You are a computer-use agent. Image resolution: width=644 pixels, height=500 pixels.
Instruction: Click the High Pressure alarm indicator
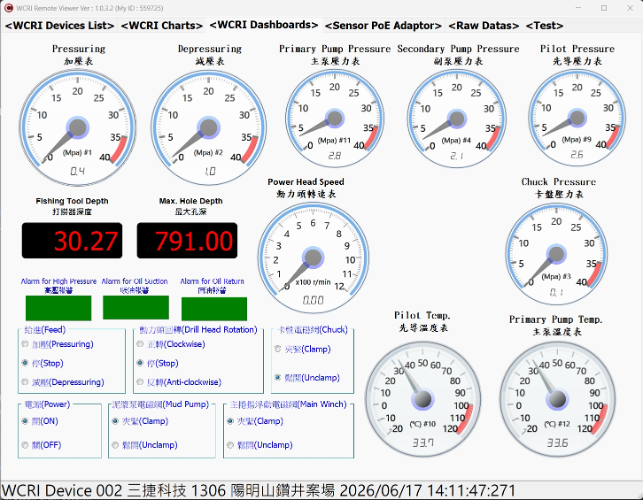point(58,308)
